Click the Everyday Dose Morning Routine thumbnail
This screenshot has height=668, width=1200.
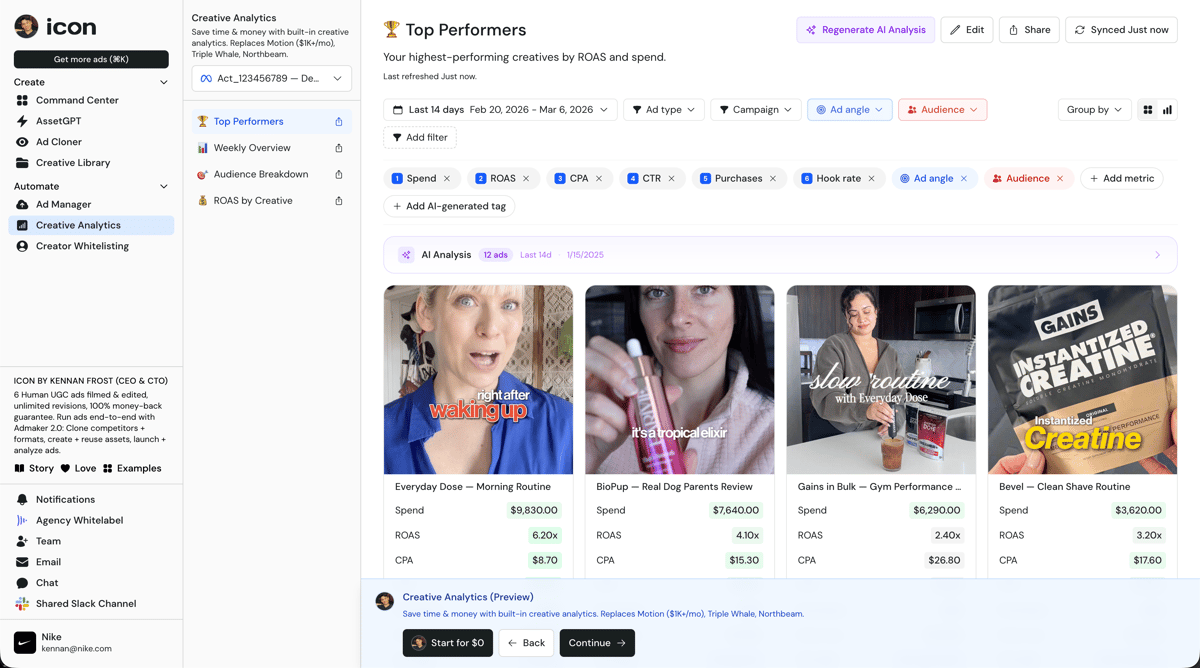coord(478,379)
